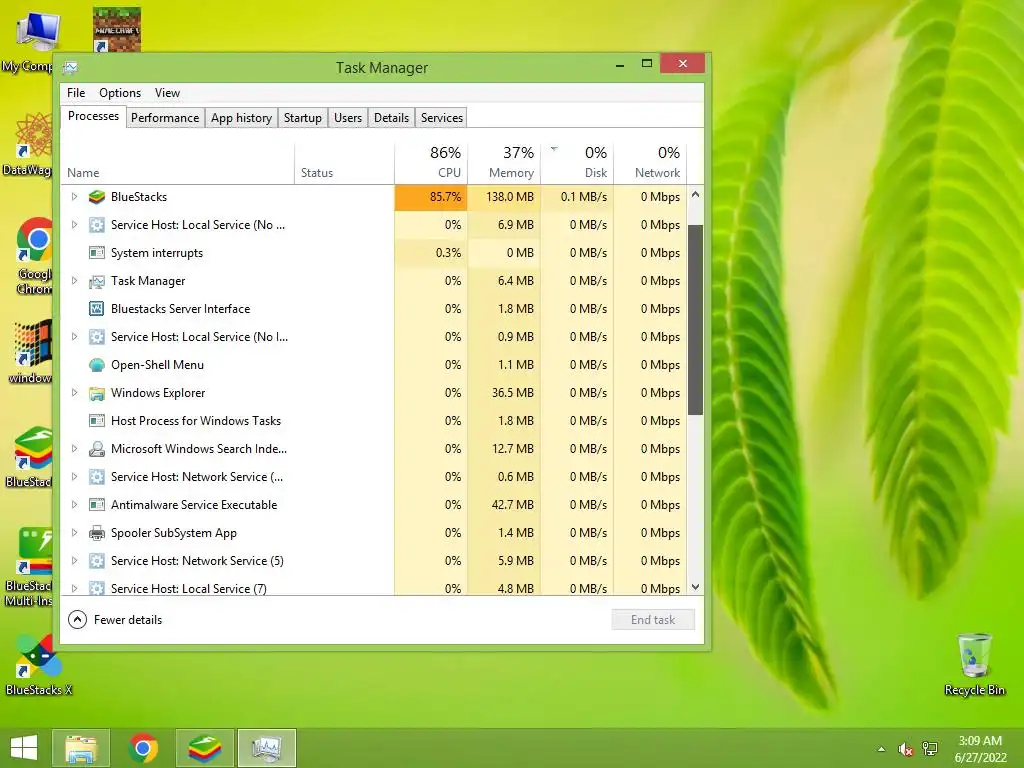Screen dimensions: 1024x768
Task: Expand Service Host: Local Service (No ... row
Action: click(74, 225)
